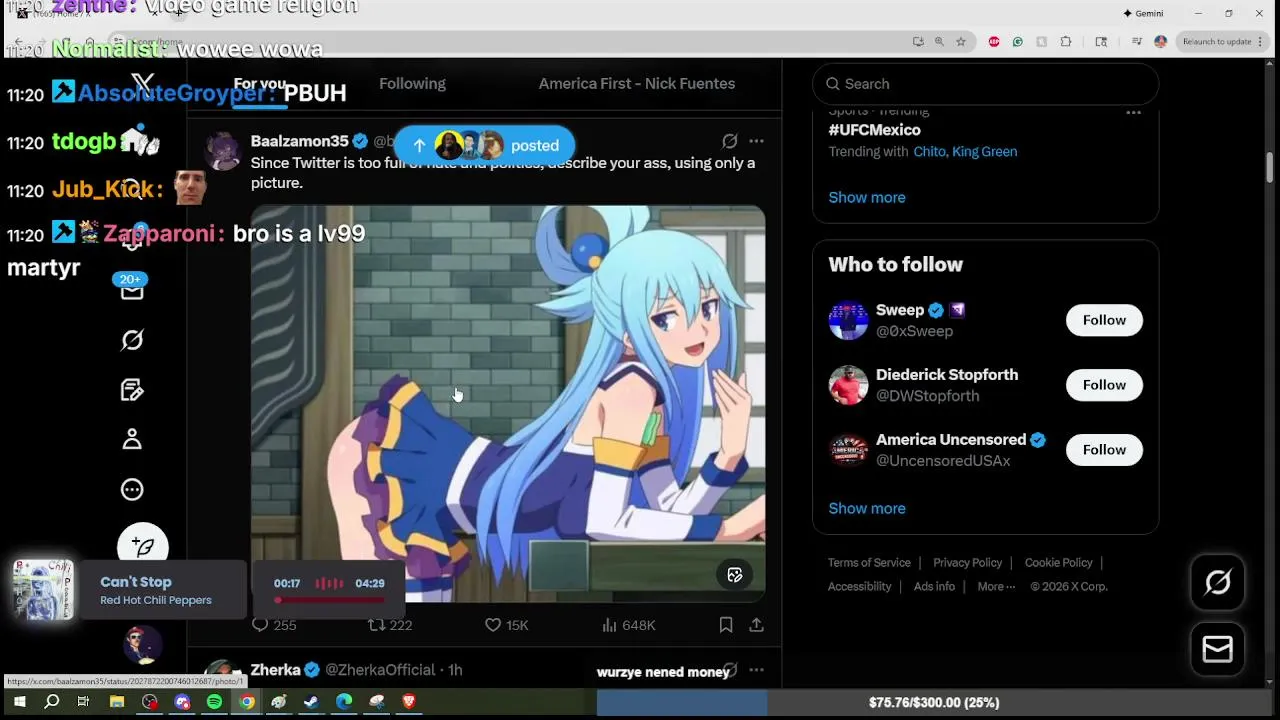The width and height of the screenshot is (1280, 720).
Task: Switch to the For you tab
Action: [260, 83]
